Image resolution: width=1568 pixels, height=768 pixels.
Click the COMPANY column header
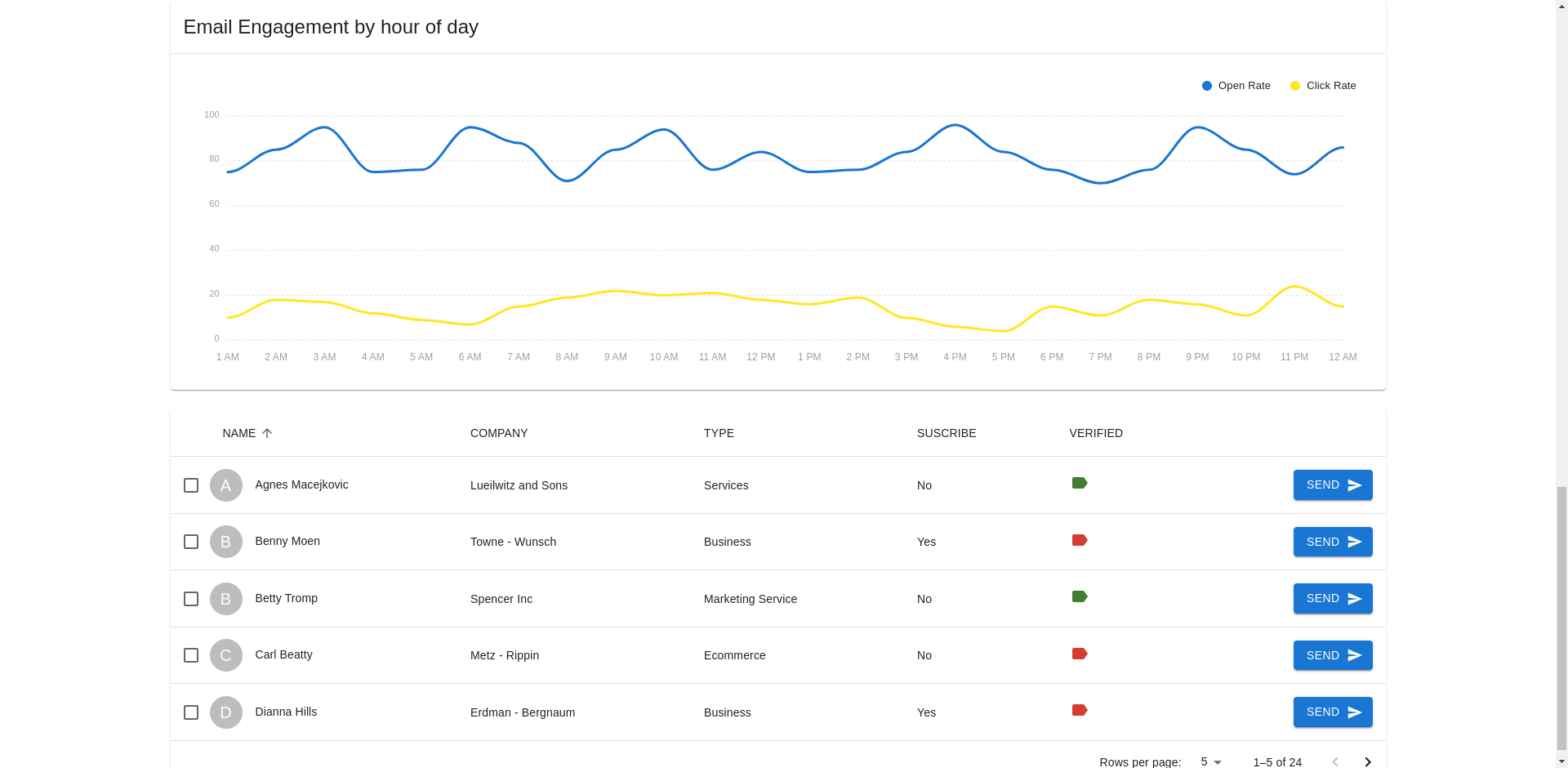pos(499,433)
